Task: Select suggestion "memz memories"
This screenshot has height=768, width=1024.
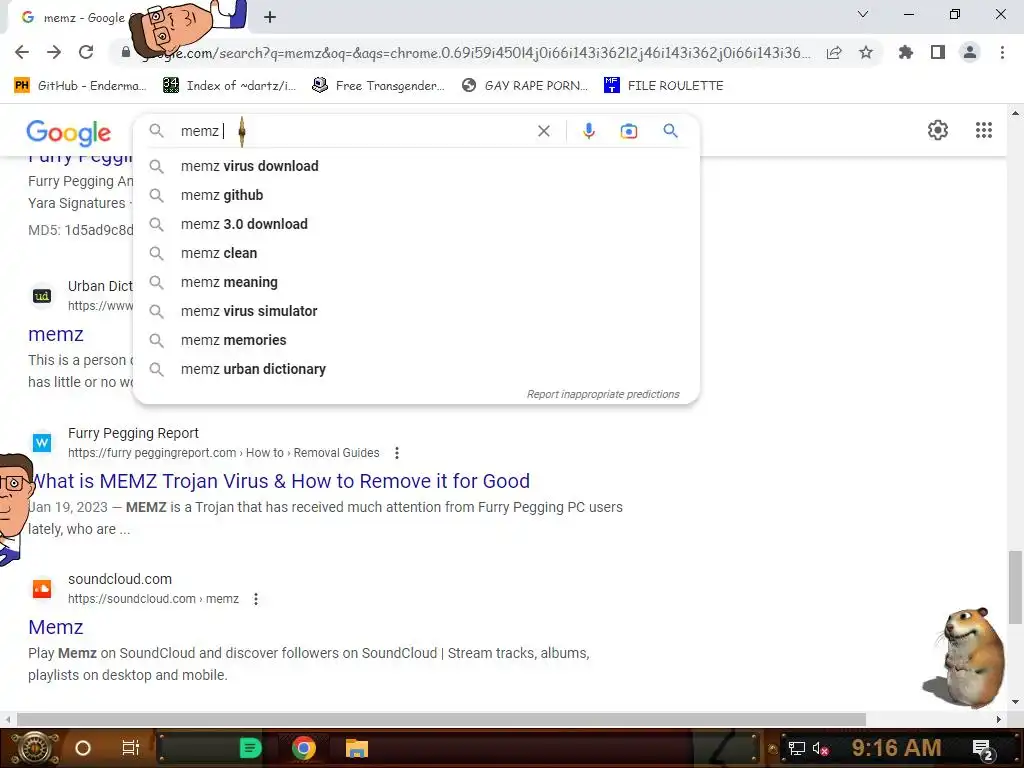Action: click(416, 340)
